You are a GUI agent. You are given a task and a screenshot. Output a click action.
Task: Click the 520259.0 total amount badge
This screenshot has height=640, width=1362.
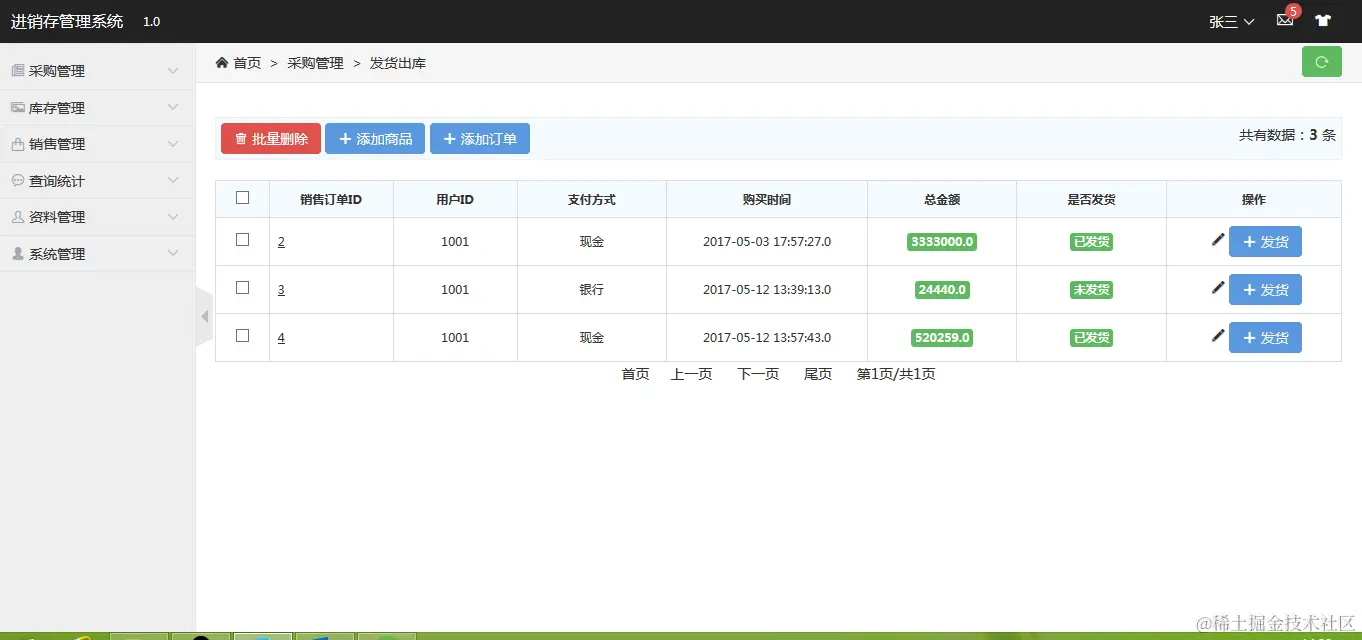click(x=942, y=338)
